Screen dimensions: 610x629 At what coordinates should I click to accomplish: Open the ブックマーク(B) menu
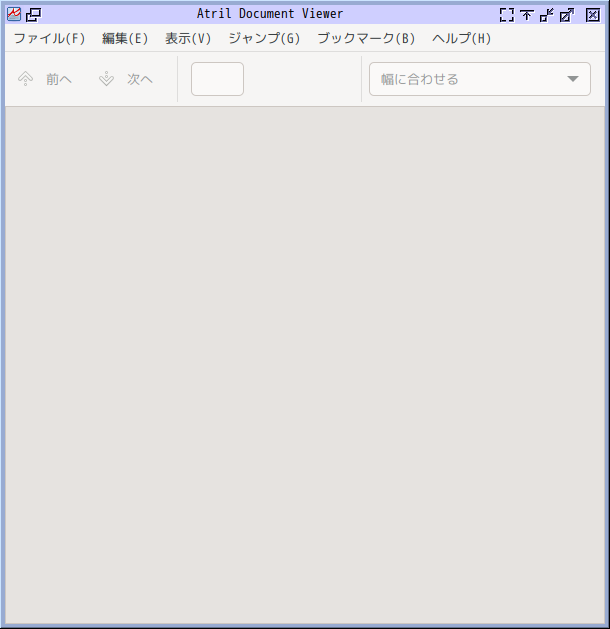[x=366, y=39]
